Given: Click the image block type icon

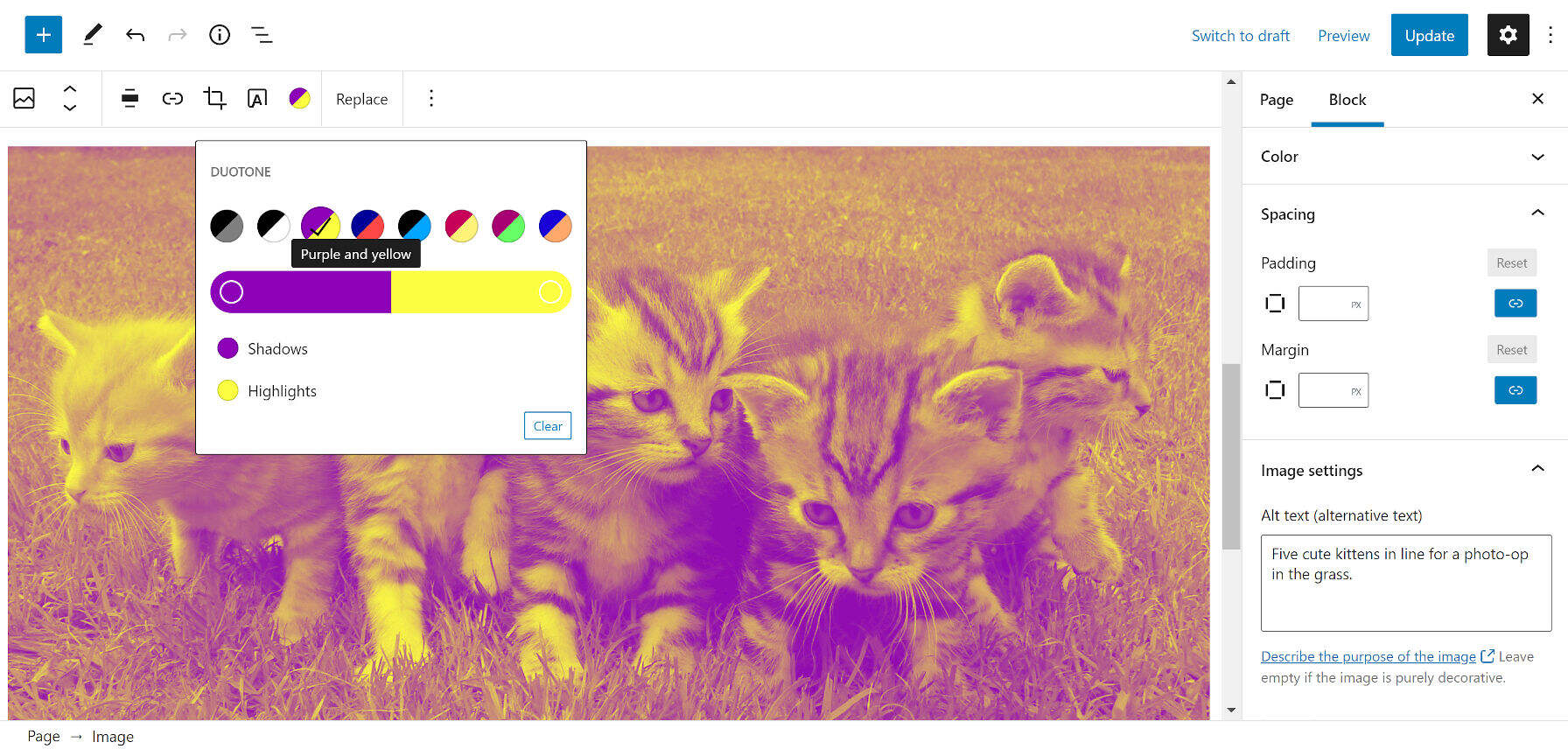Looking at the screenshot, I should (x=24, y=98).
